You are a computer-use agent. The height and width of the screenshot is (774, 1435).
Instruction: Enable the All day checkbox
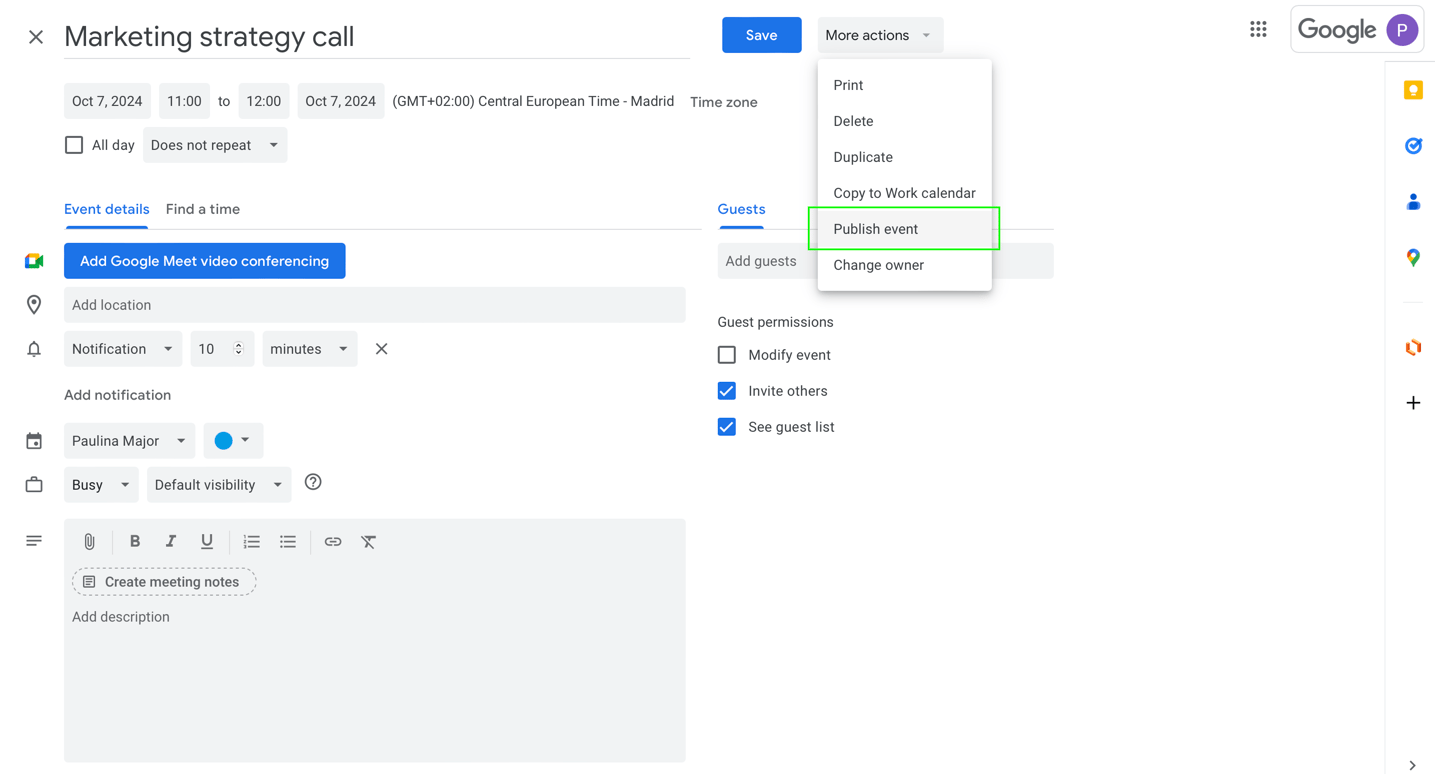(x=74, y=144)
